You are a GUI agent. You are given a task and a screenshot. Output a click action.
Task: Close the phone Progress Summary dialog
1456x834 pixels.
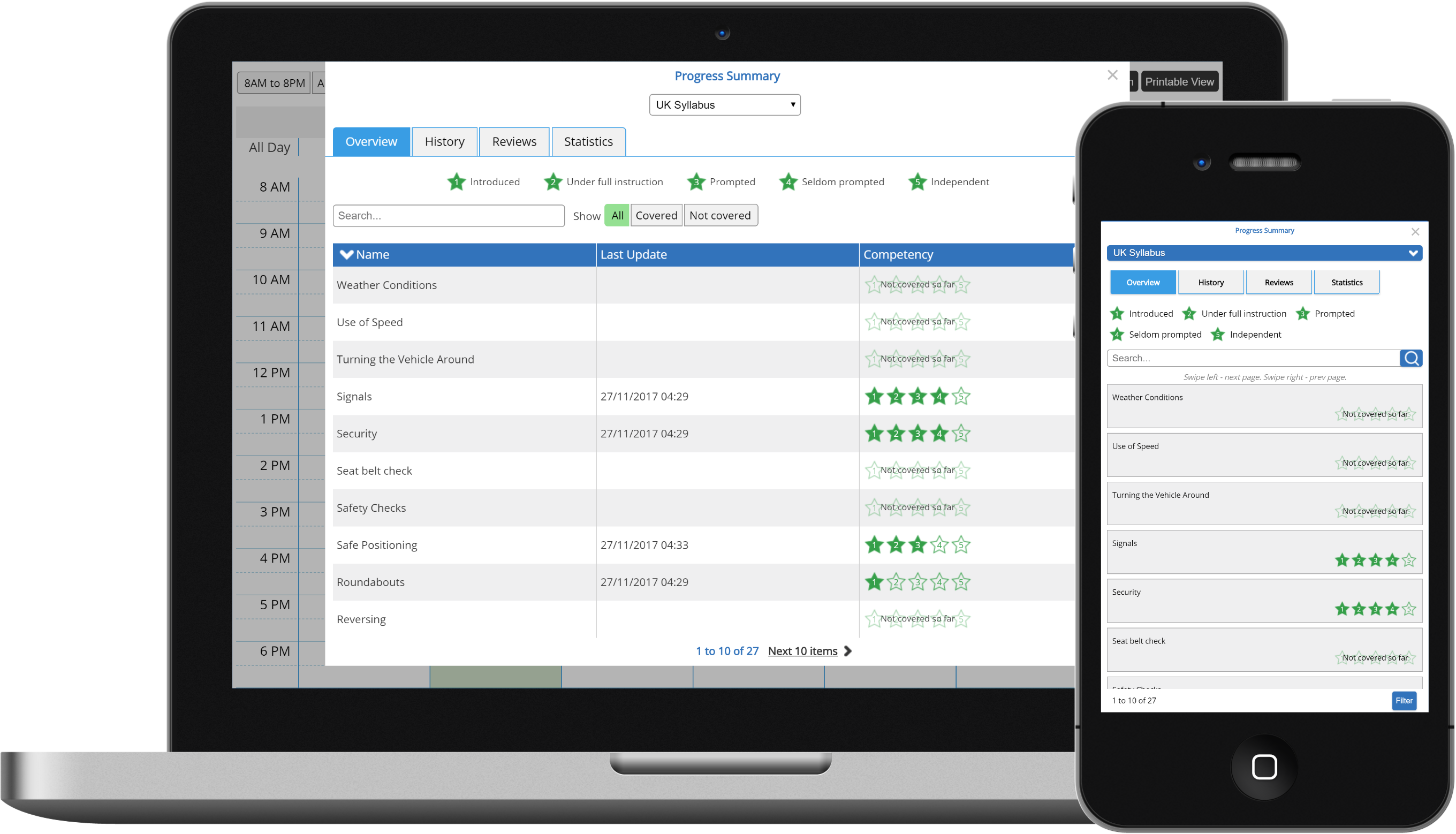[x=1415, y=232]
